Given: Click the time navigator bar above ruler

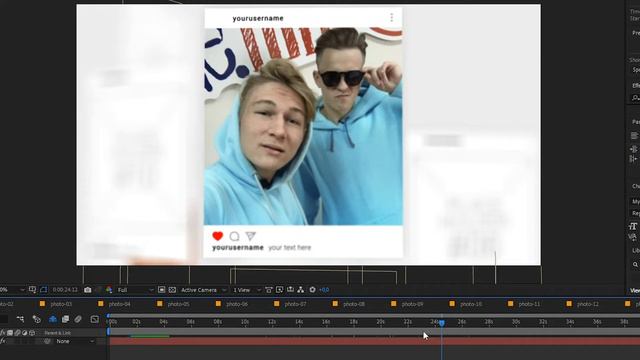Looking at the screenshot, I should pyautogui.click(x=374, y=316).
